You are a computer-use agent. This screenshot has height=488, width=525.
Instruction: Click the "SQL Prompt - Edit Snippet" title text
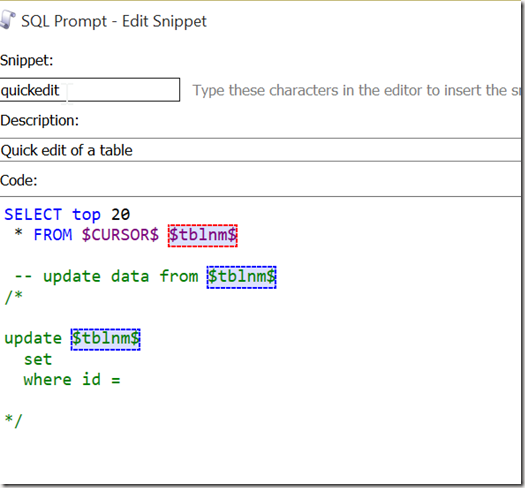(x=114, y=21)
